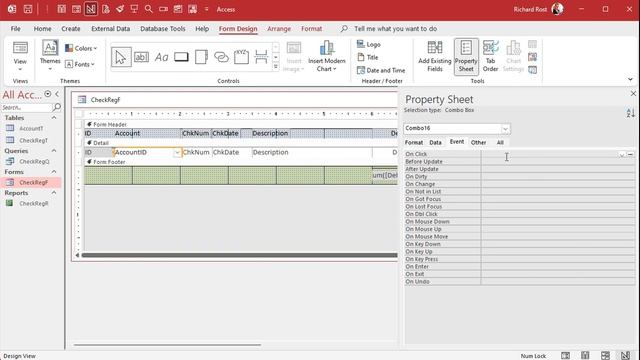Screen dimensions: 640x360
Task: Toggle the Property Sheet ribbon button
Action: [x=466, y=56]
